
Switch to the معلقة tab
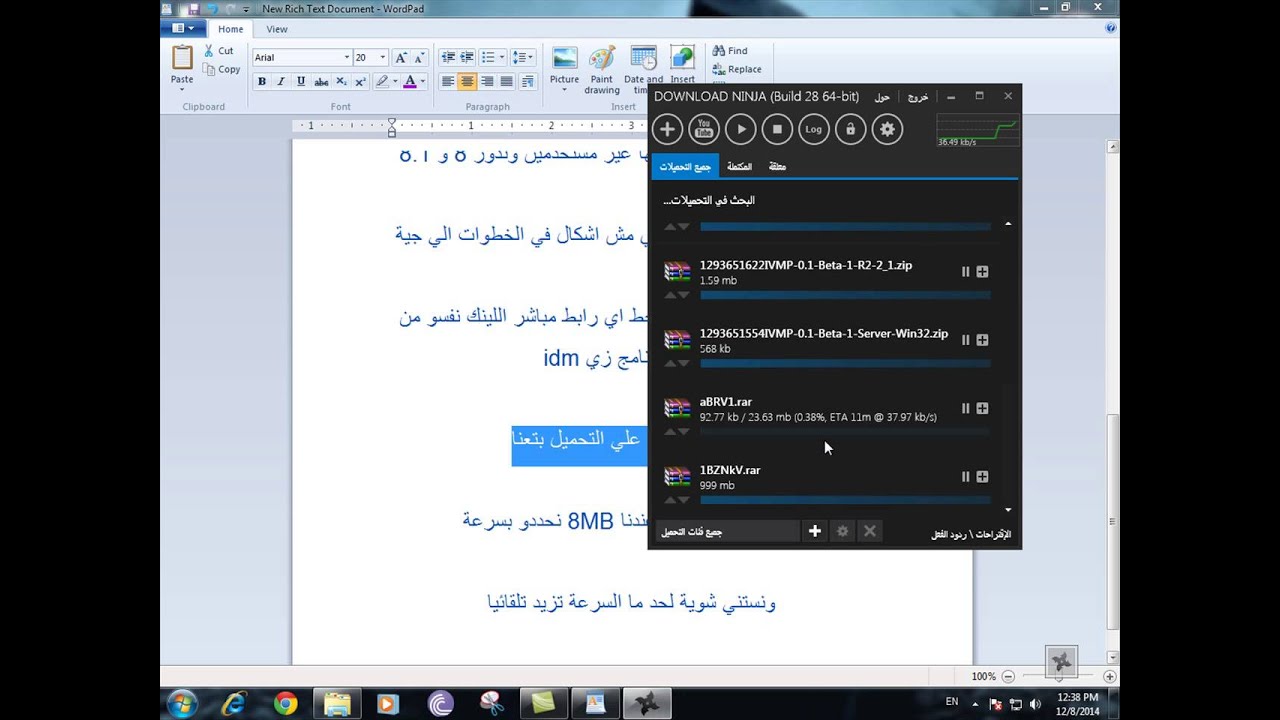coord(777,167)
